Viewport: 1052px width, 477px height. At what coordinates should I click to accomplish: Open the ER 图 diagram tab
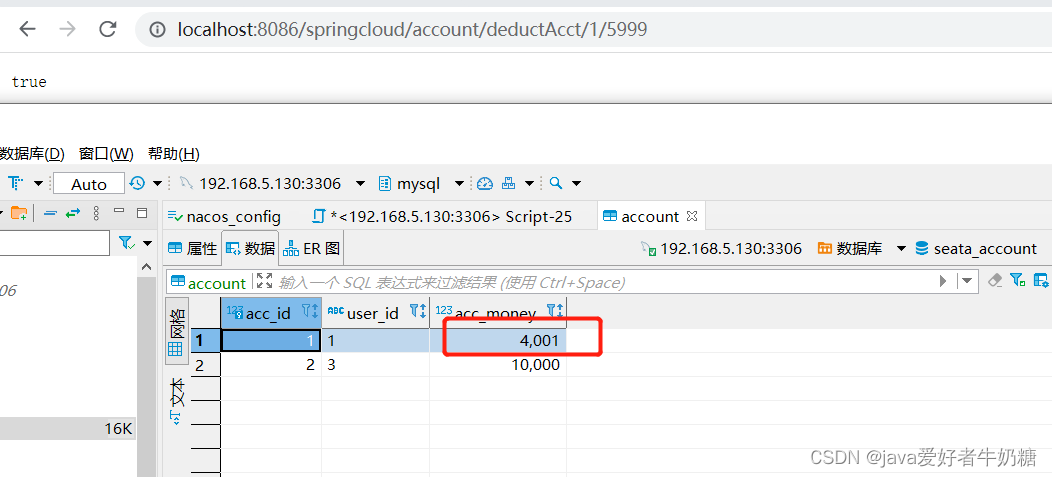(312, 249)
